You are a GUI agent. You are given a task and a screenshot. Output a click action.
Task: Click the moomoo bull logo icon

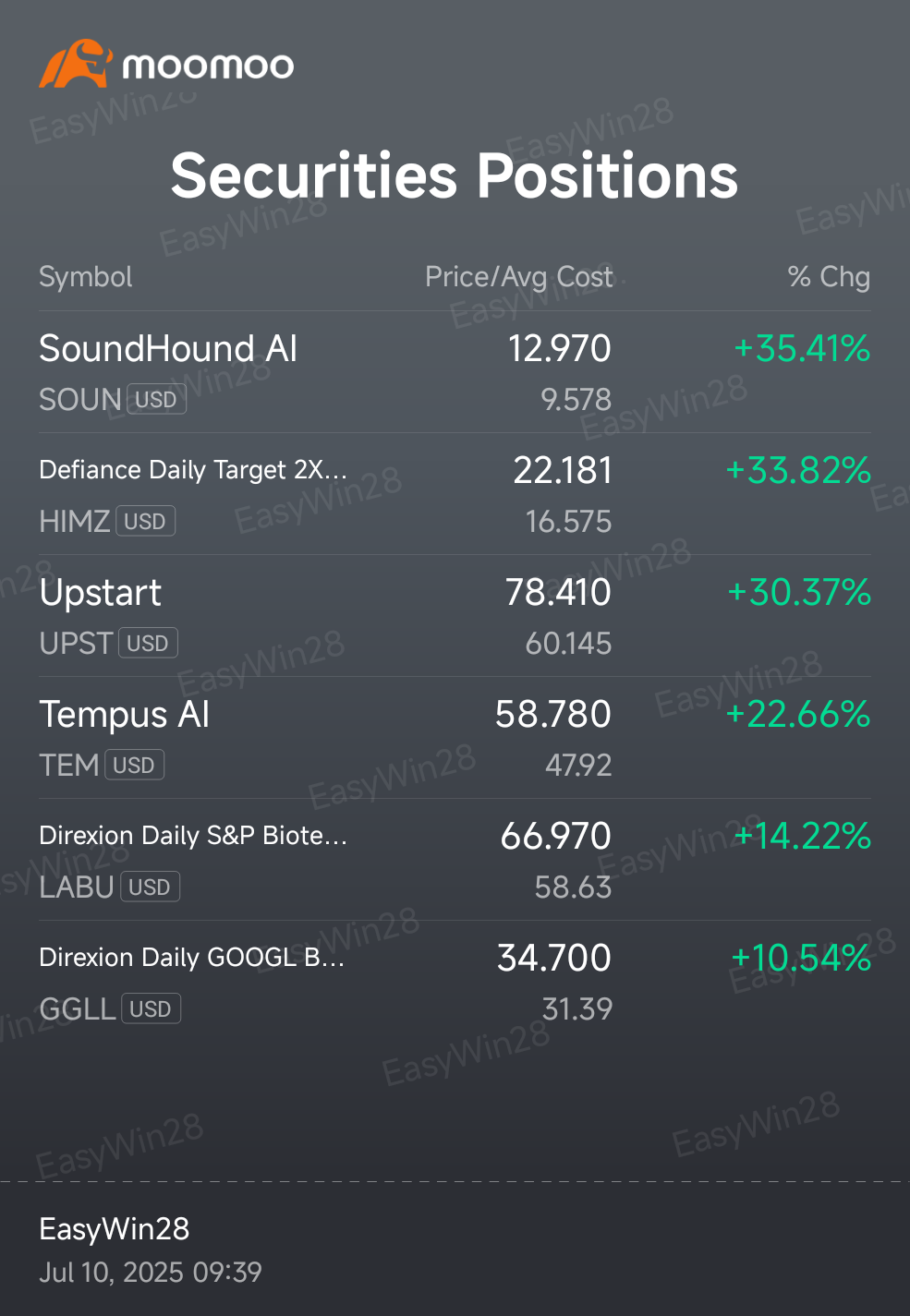point(75,64)
